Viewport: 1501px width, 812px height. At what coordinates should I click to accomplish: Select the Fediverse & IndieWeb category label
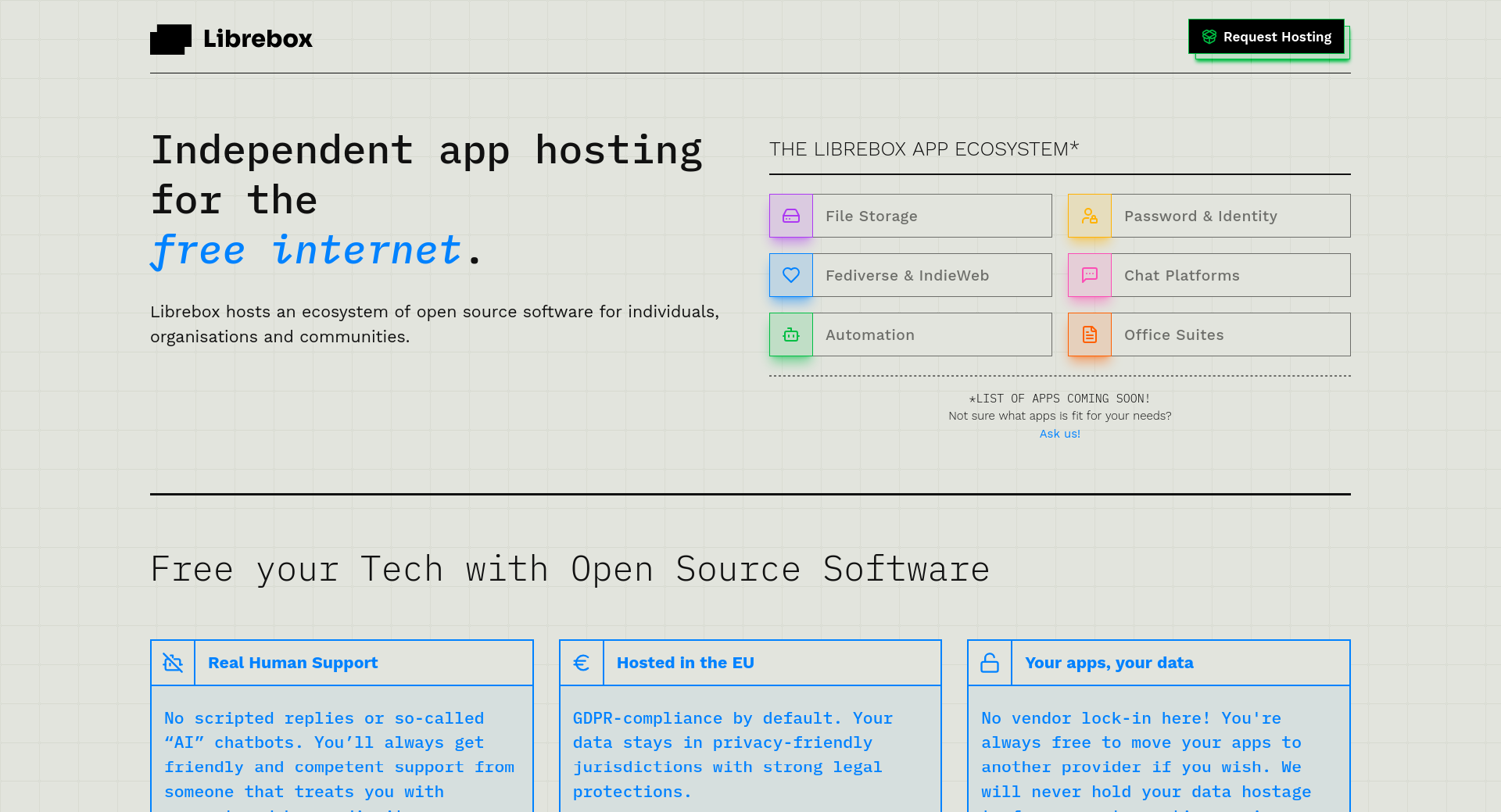tap(907, 275)
